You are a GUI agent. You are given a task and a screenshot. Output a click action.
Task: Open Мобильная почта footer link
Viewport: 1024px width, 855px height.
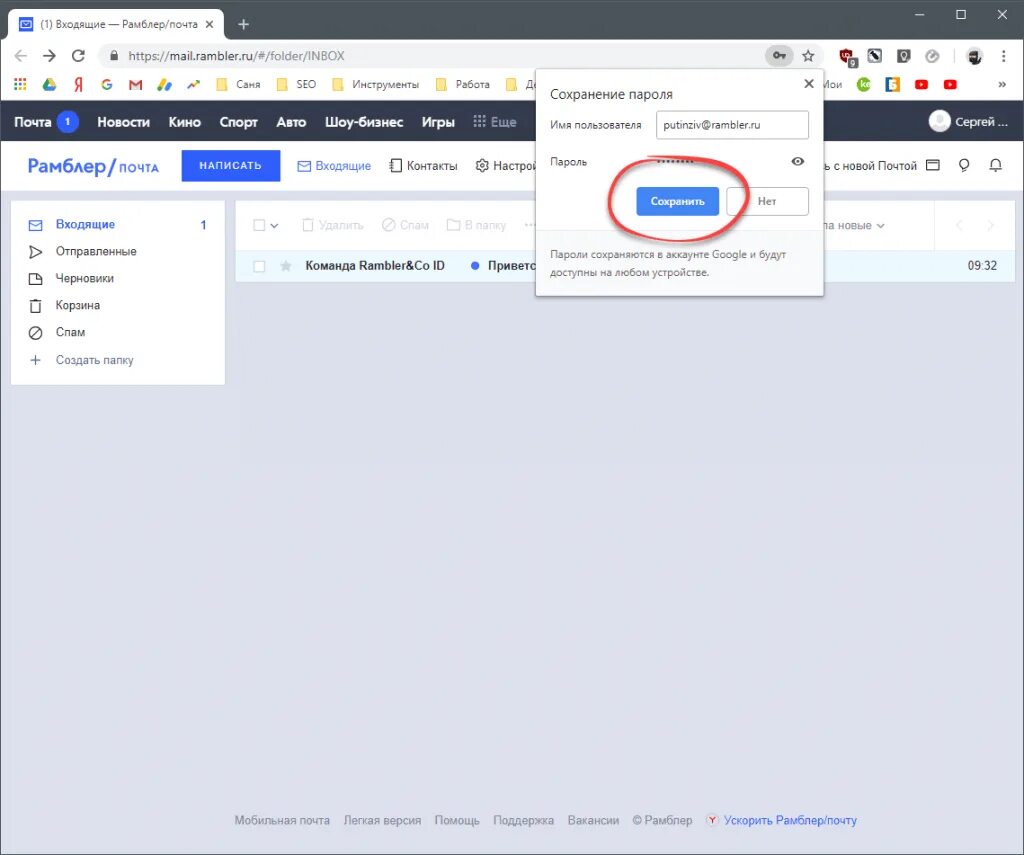[282, 820]
